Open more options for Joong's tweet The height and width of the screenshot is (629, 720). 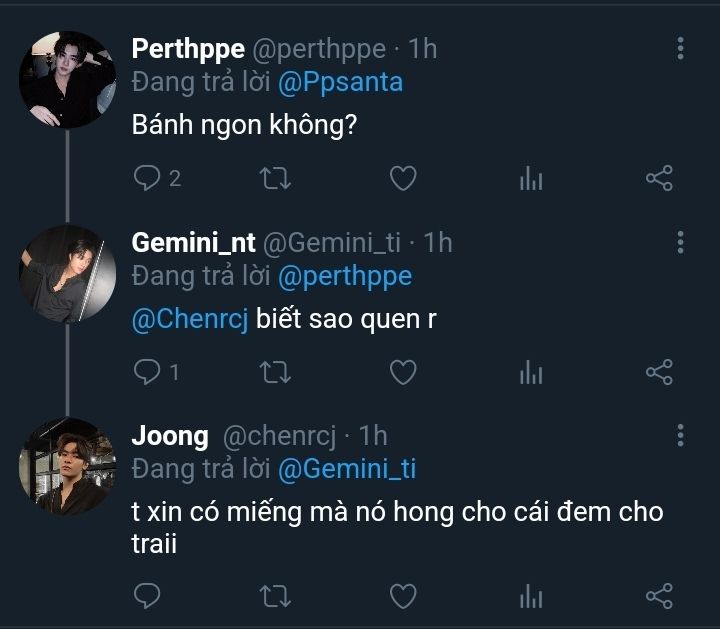point(680,435)
